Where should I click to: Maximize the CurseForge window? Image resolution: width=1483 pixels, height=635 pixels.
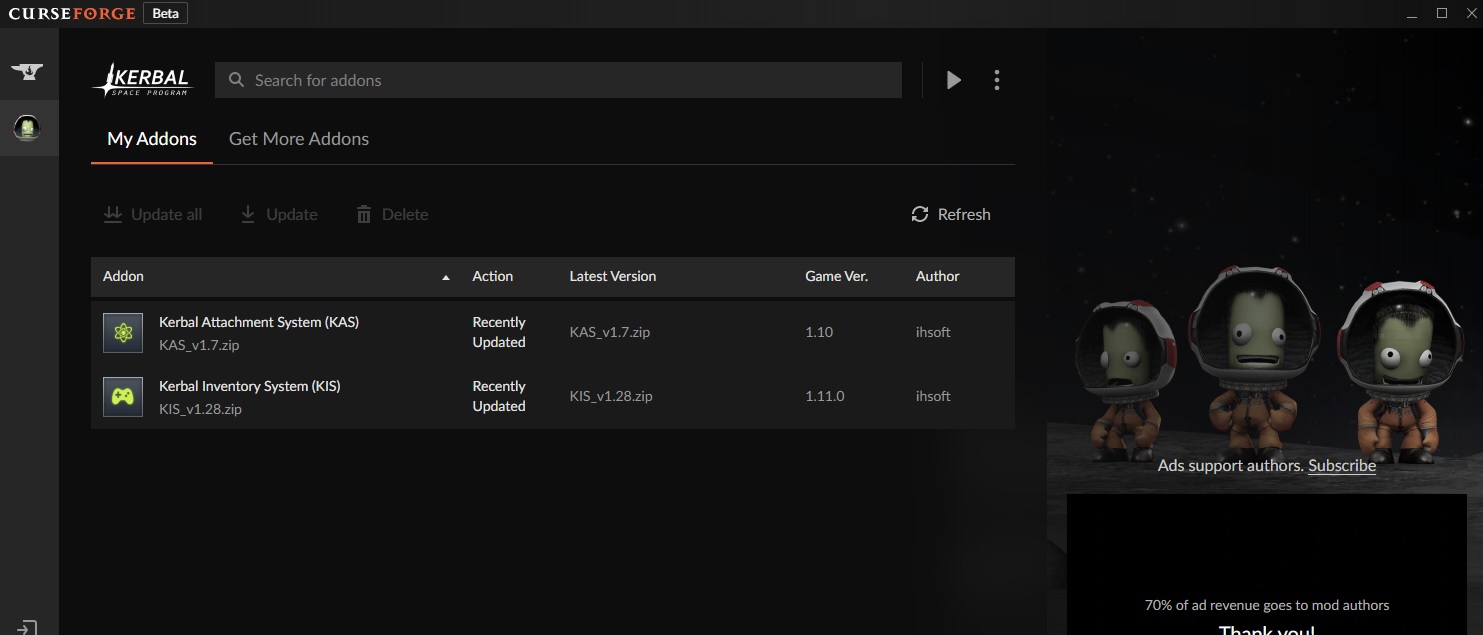pyautogui.click(x=1442, y=13)
